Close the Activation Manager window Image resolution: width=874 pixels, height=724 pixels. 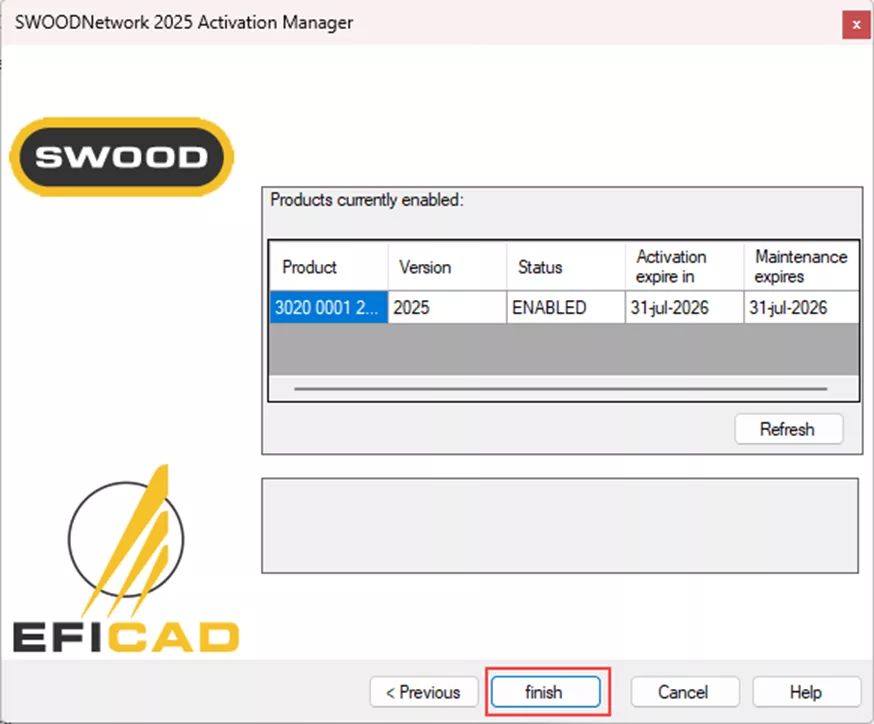tap(856, 23)
